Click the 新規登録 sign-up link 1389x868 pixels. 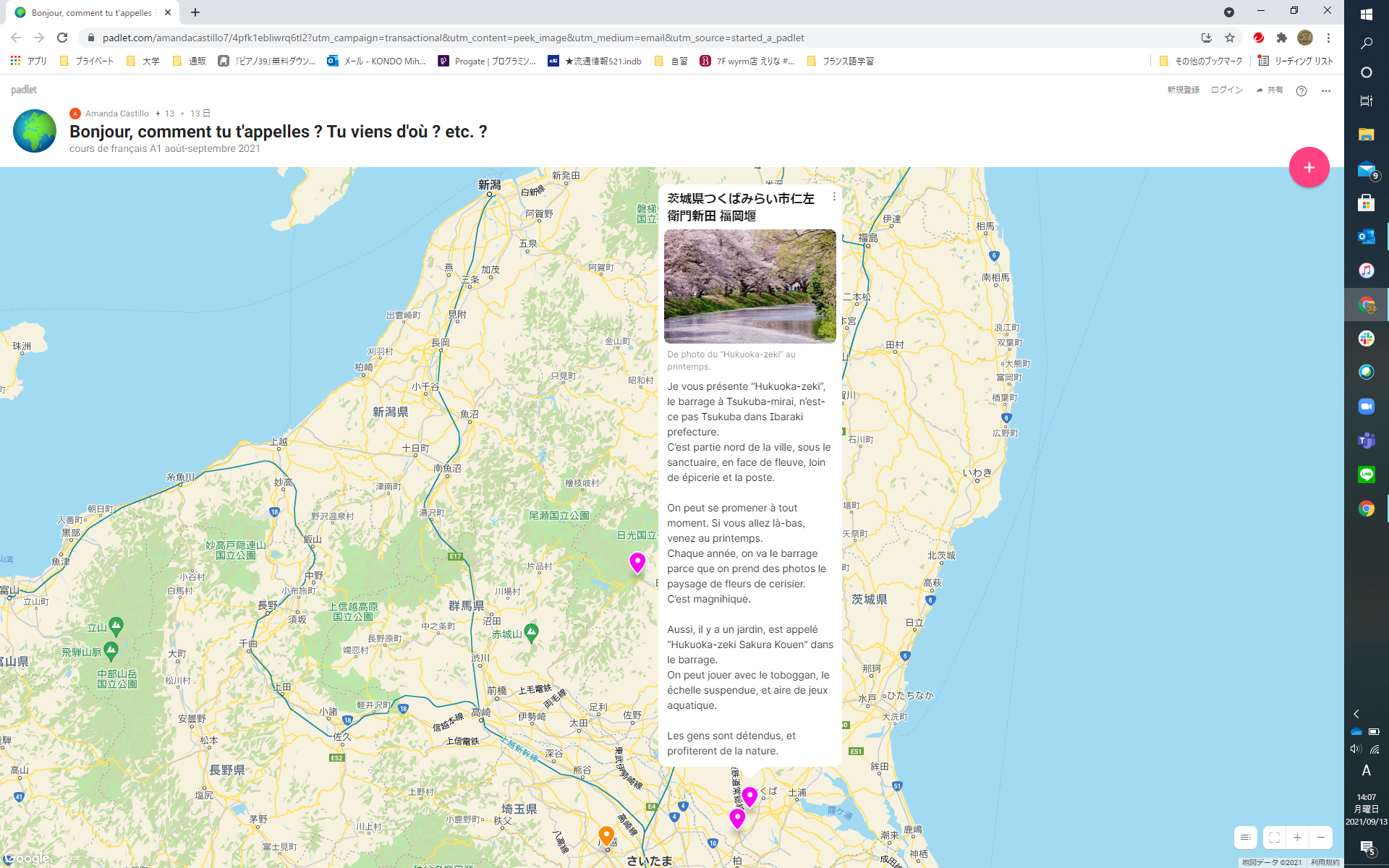[1183, 90]
